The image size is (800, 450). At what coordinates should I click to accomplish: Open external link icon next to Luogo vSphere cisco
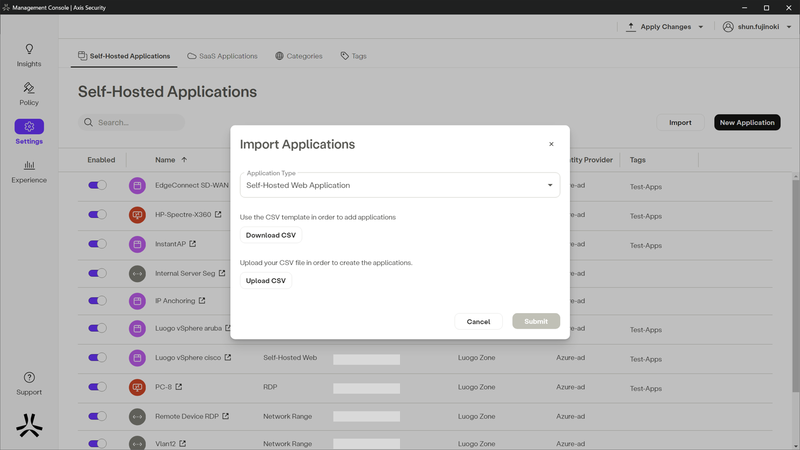pos(228,357)
